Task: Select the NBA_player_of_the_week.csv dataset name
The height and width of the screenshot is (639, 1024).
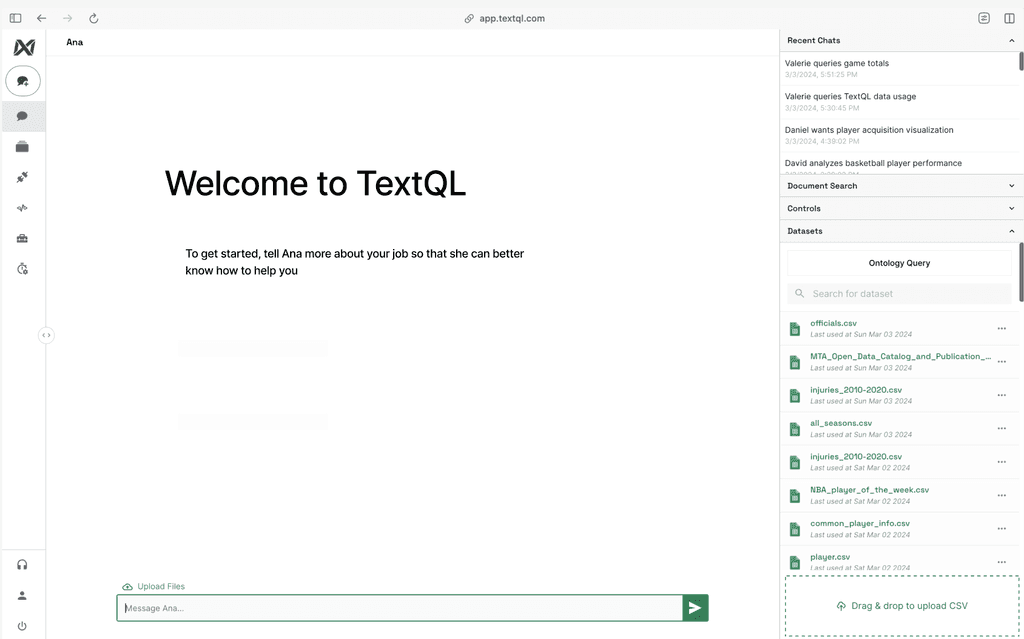Action: [x=870, y=490]
